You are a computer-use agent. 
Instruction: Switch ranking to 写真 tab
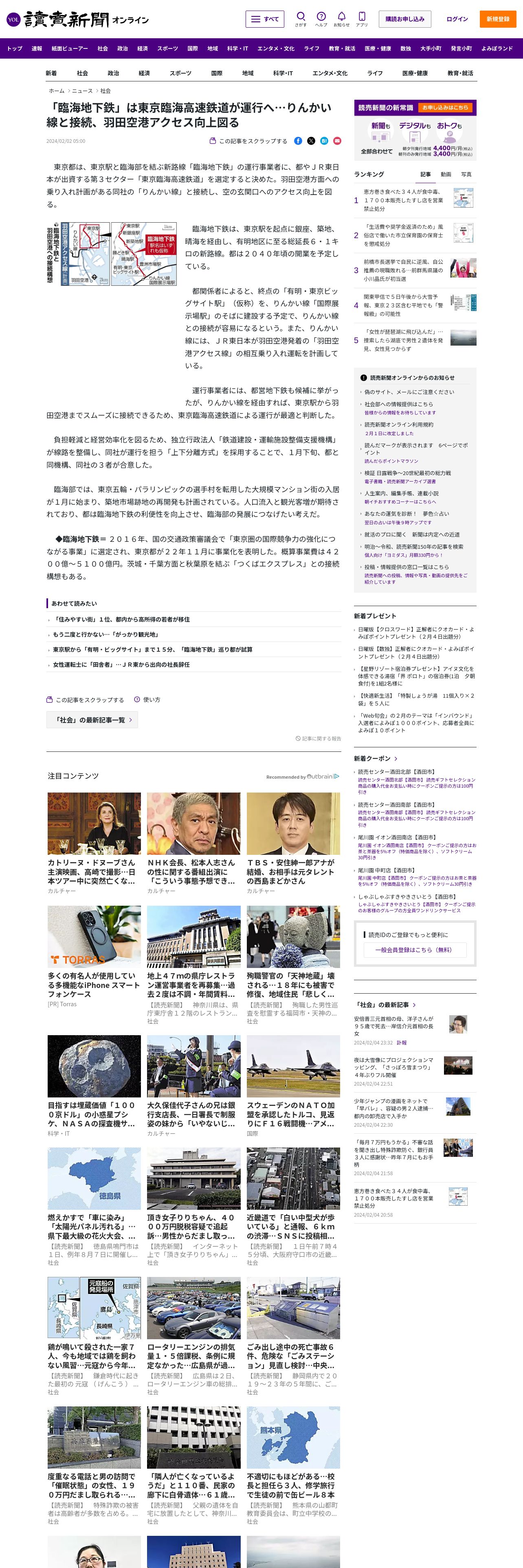(466, 175)
